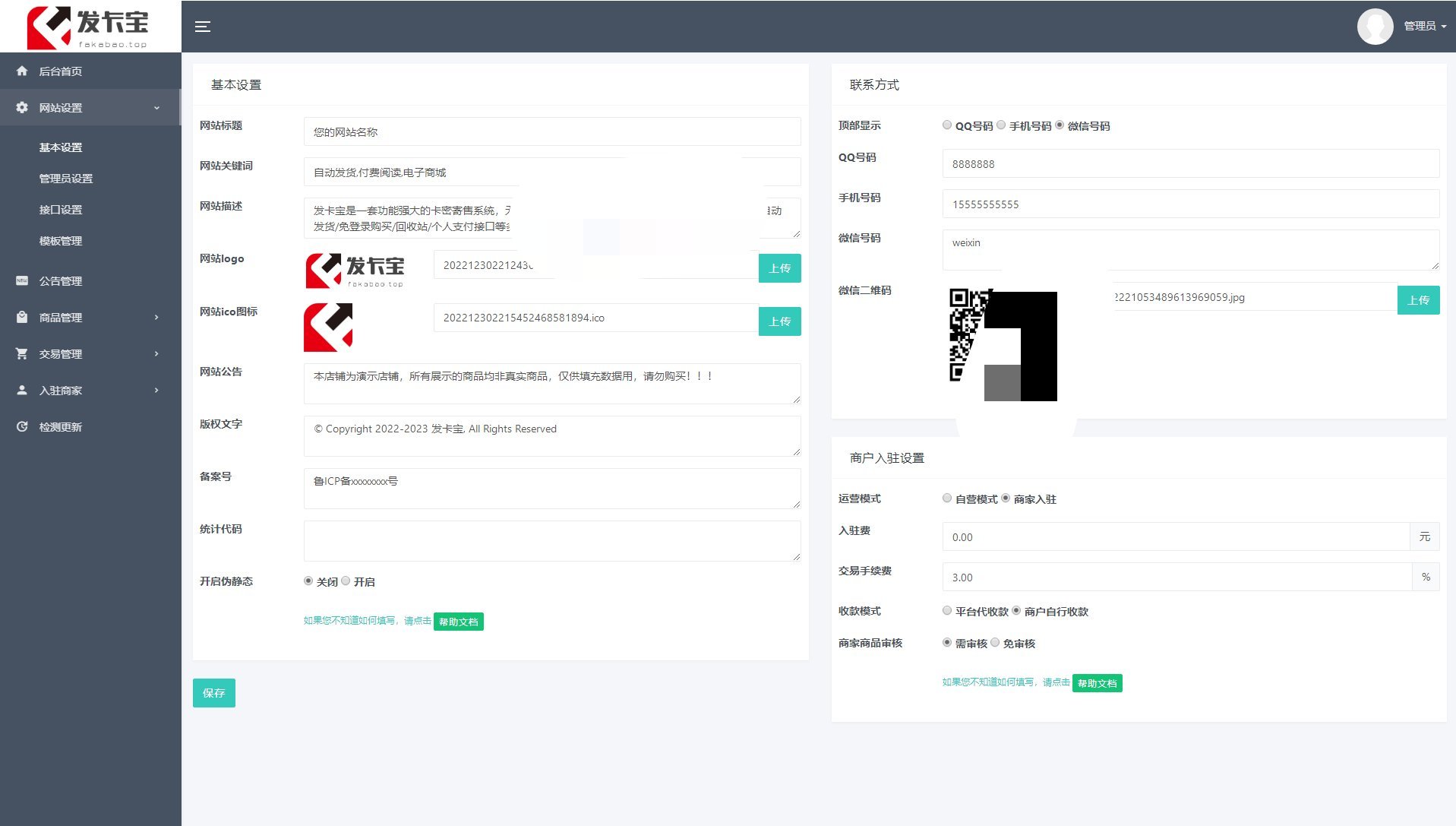Open the 商品管理 package icon
This screenshot has width=1456, height=826.
tap(22, 317)
